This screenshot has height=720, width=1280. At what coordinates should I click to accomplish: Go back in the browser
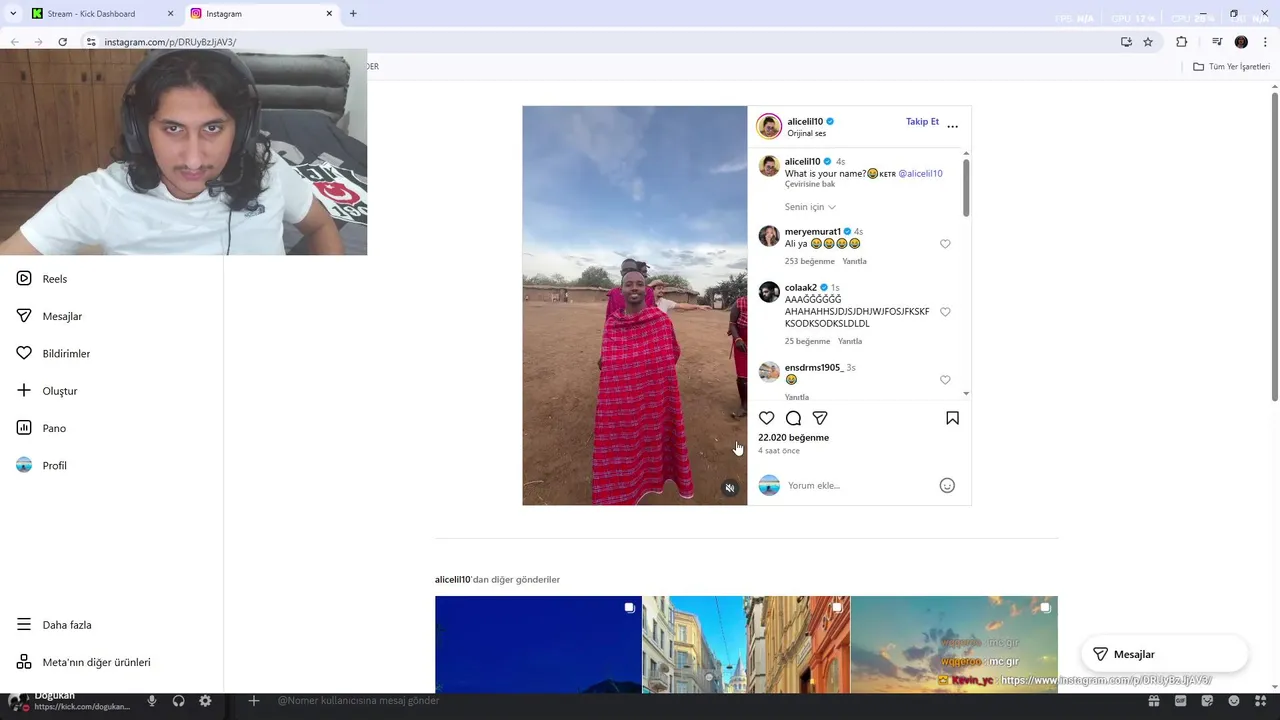coord(14,42)
